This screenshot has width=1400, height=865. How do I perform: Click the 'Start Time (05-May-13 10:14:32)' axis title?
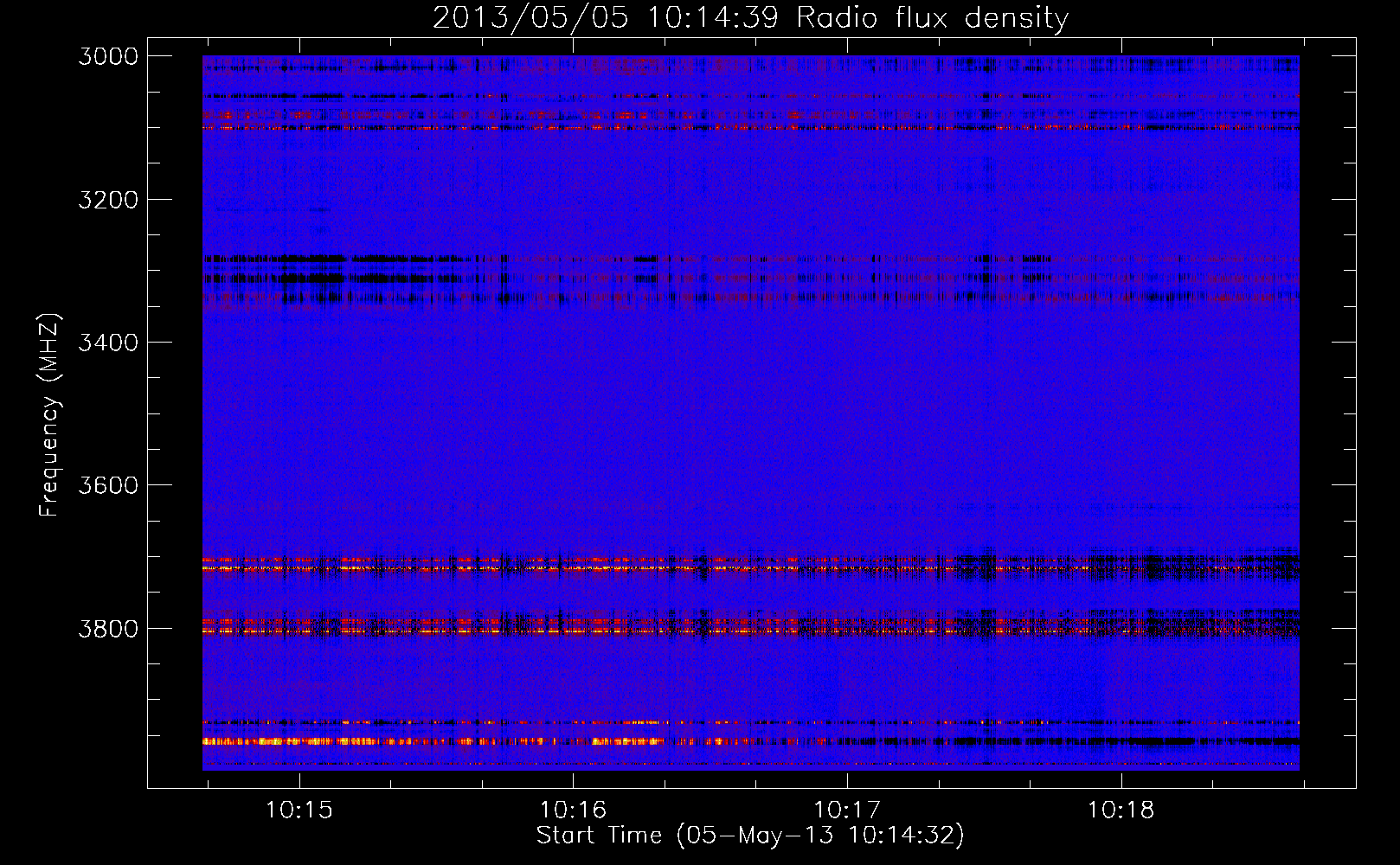[x=750, y=835]
